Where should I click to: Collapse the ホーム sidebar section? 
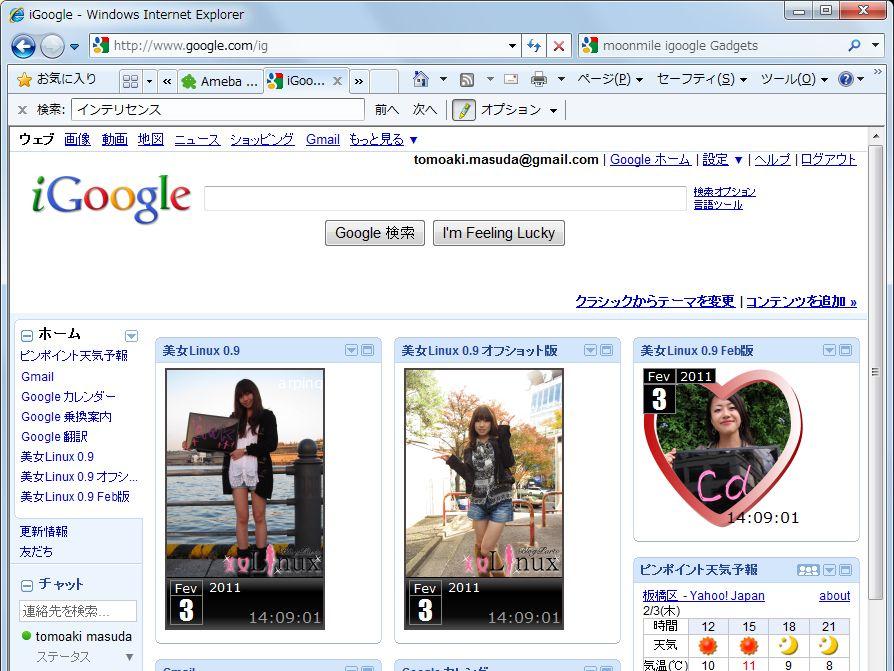pyautogui.click(x=27, y=335)
